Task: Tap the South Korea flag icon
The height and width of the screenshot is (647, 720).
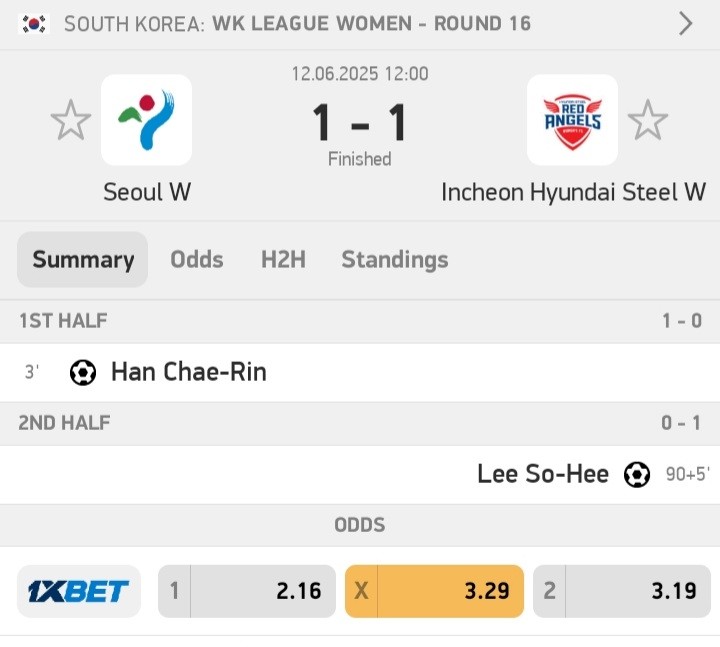Action: pyautogui.click(x=34, y=24)
